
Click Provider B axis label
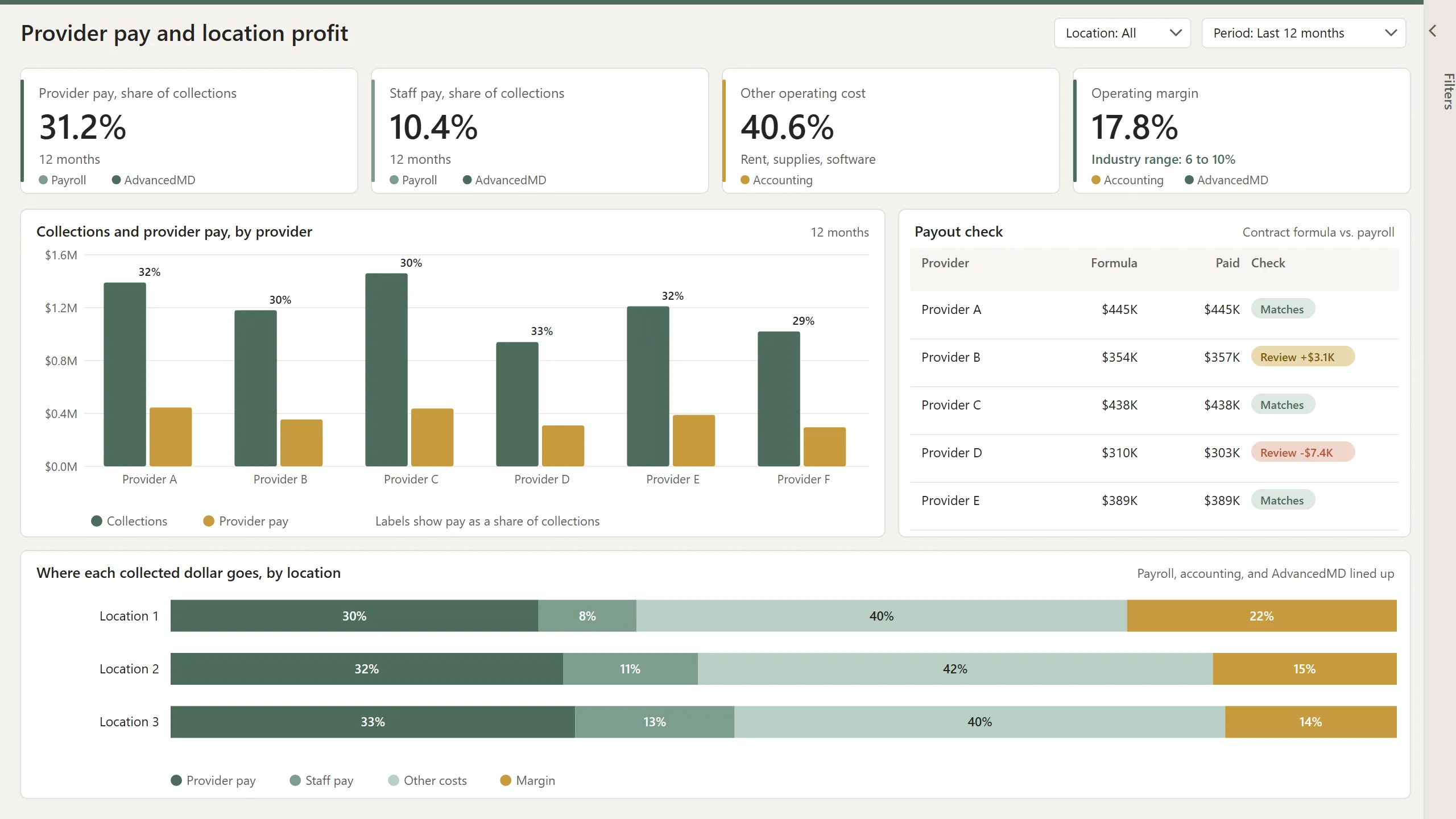tap(280, 479)
